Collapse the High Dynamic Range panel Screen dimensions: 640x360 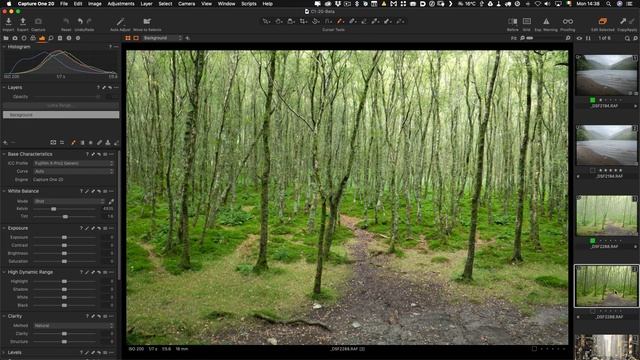coord(4,272)
